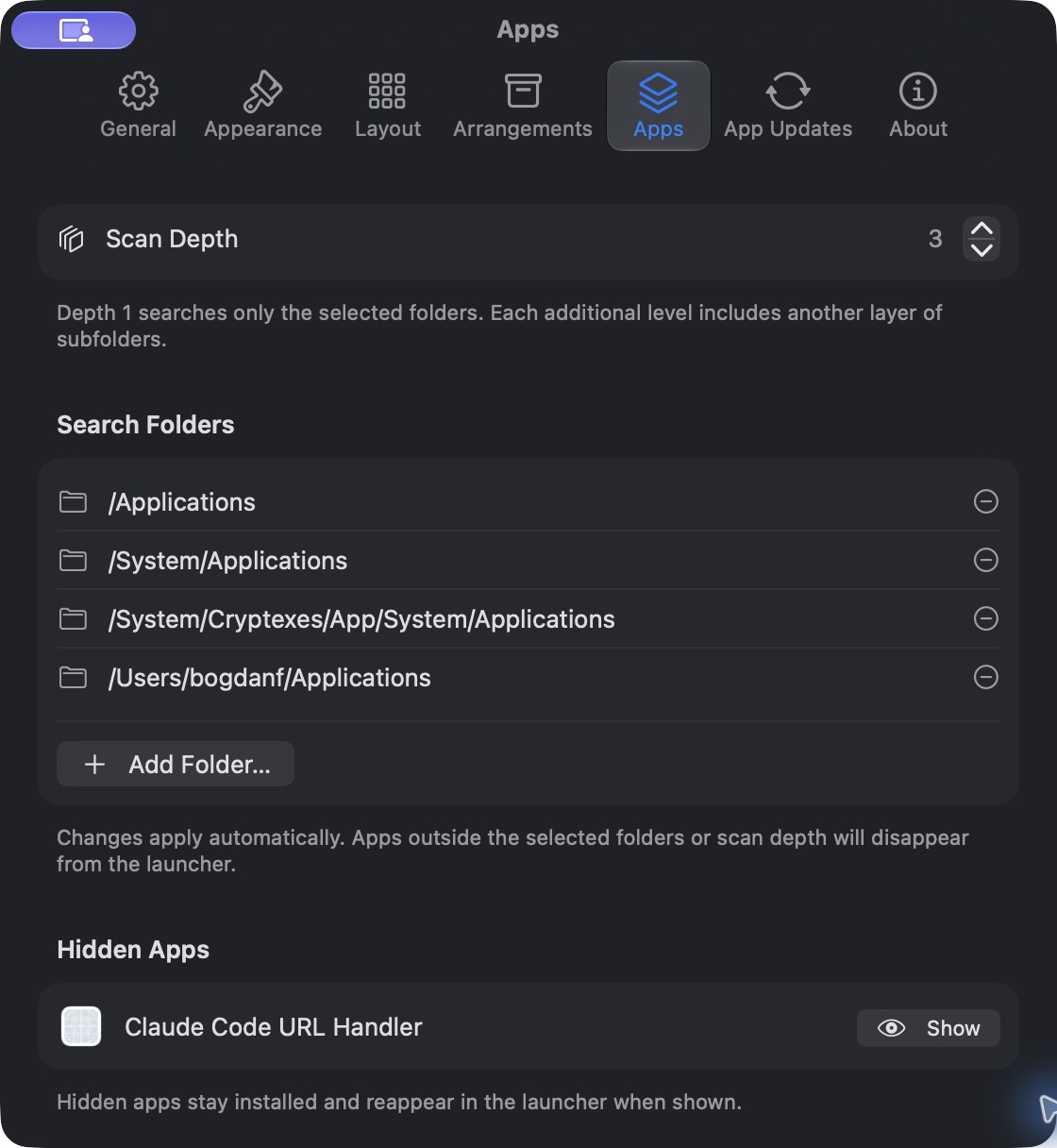Image resolution: width=1057 pixels, height=1148 pixels.
Task: Click the Scan Depth layers icon
Action: tap(72, 239)
